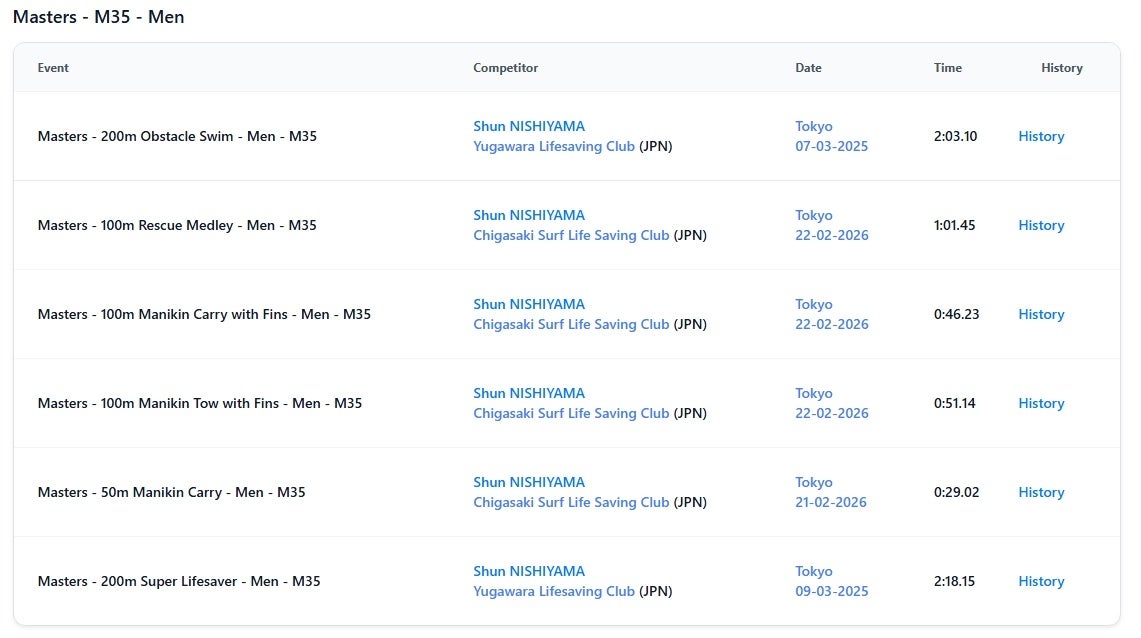Open Chigasaki club link in 50m Manikin Carry row
The height and width of the screenshot is (638, 1141).
[571, 503]
